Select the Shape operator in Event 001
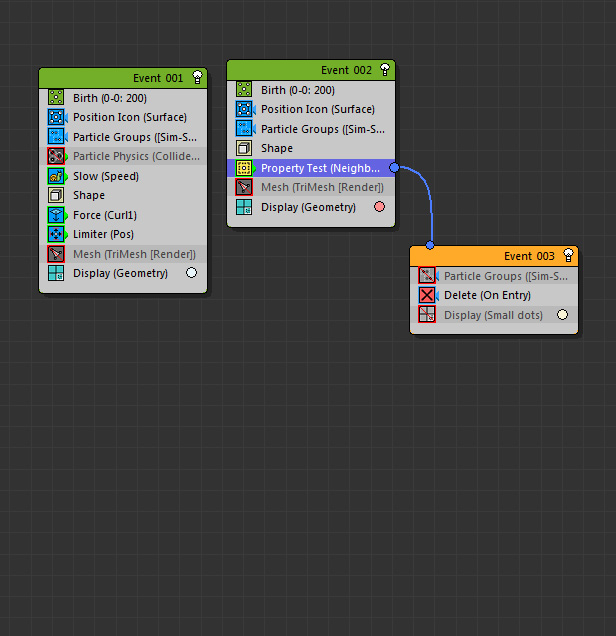Image resolution: width=616 pixels, height=636 pixels. [89, 195]
